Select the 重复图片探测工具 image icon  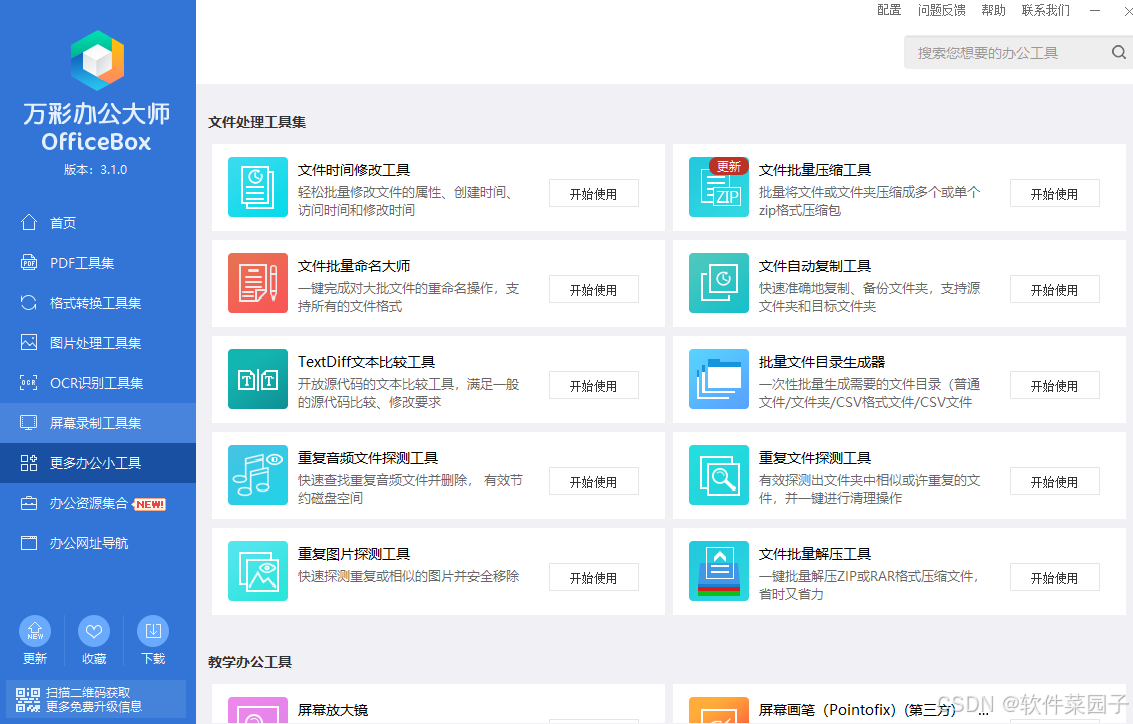click(x=258, y=571)
